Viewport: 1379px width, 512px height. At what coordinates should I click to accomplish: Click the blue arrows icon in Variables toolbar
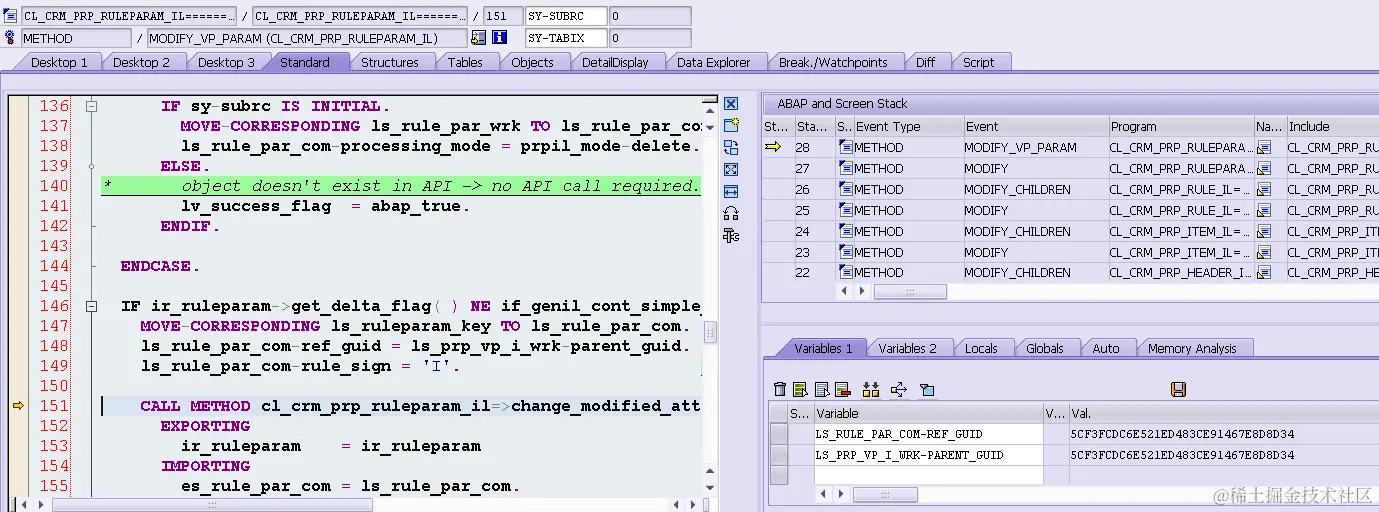tap(898, 389)
